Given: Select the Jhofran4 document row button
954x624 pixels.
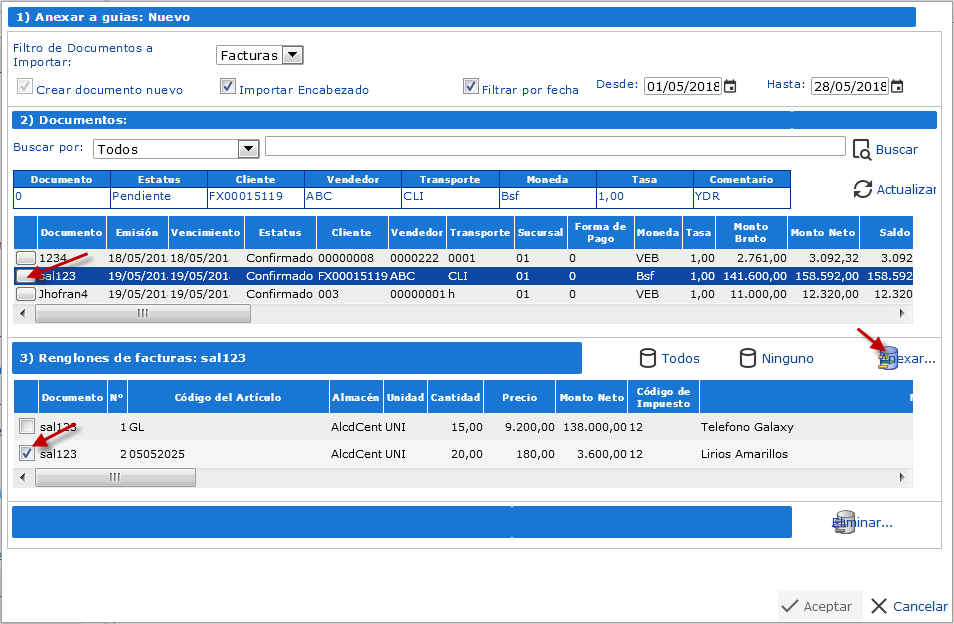Looking at the screenshot, I should click(27, 294).
